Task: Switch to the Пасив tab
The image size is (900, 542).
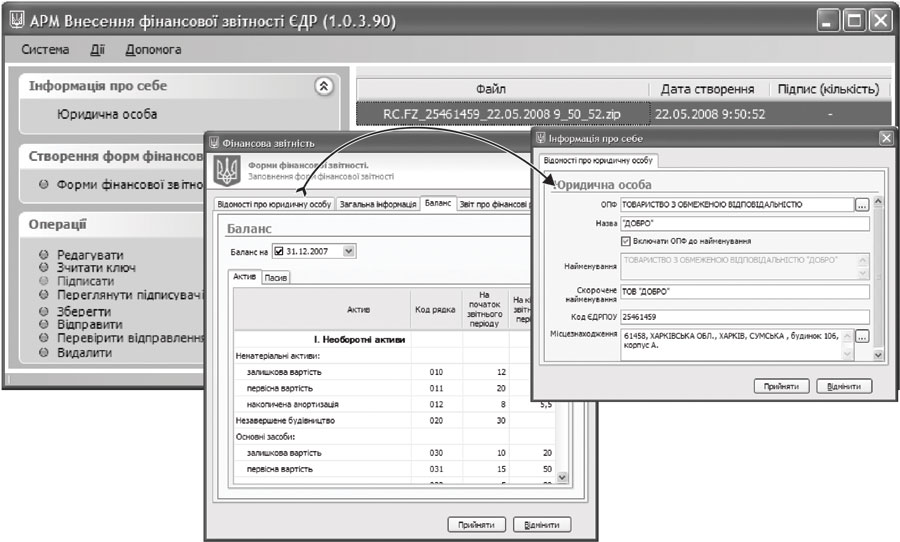Action: click(276, 277)
